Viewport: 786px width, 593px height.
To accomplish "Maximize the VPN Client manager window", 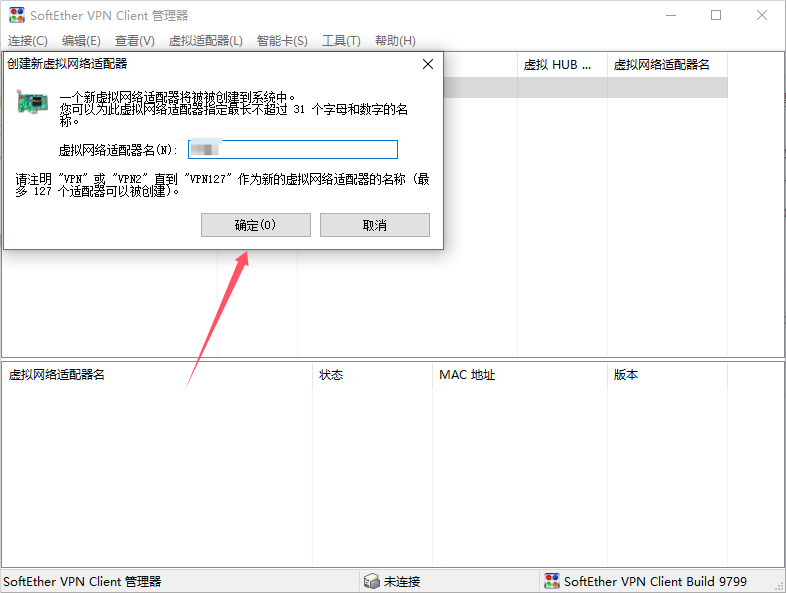I will click(716, 15).
